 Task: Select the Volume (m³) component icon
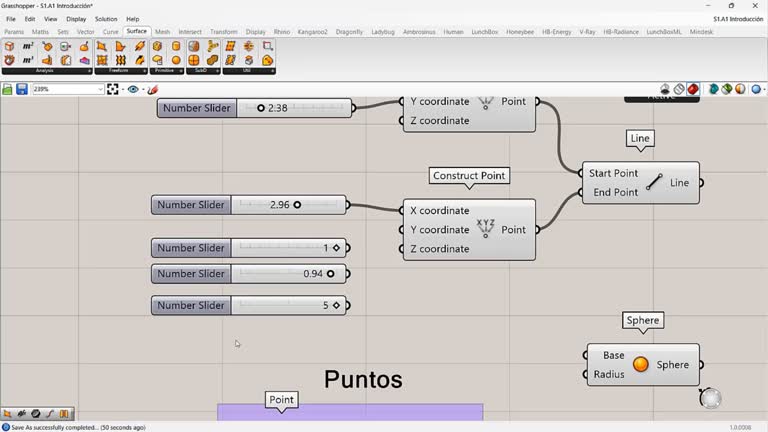(x=28, y=60)
